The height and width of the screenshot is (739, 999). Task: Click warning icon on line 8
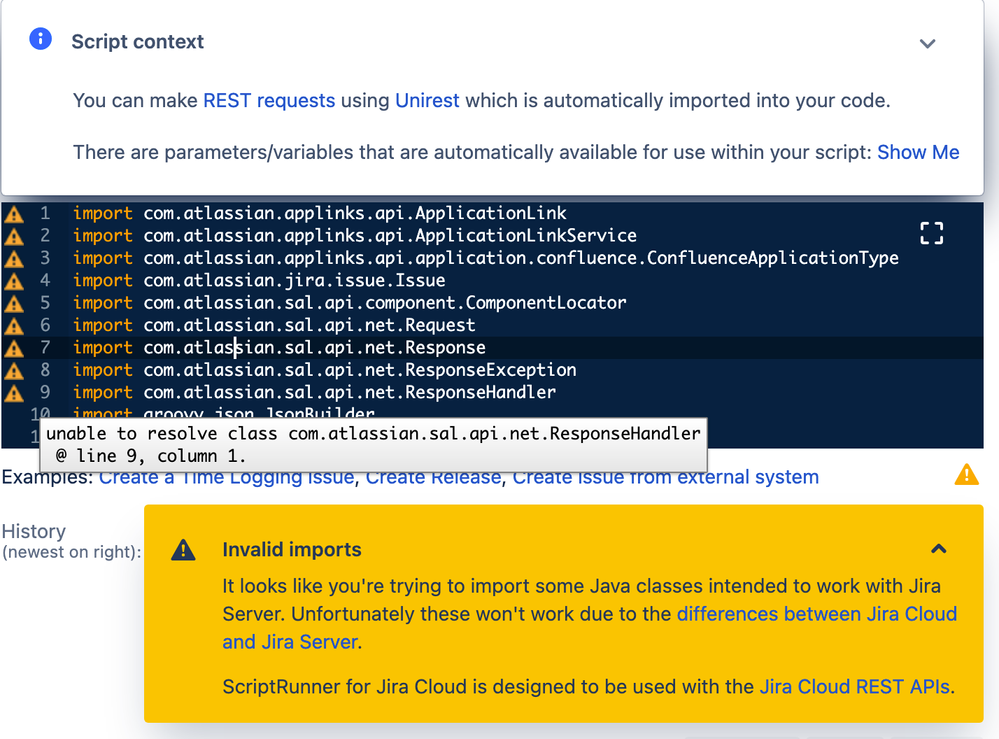coord(14,370)
